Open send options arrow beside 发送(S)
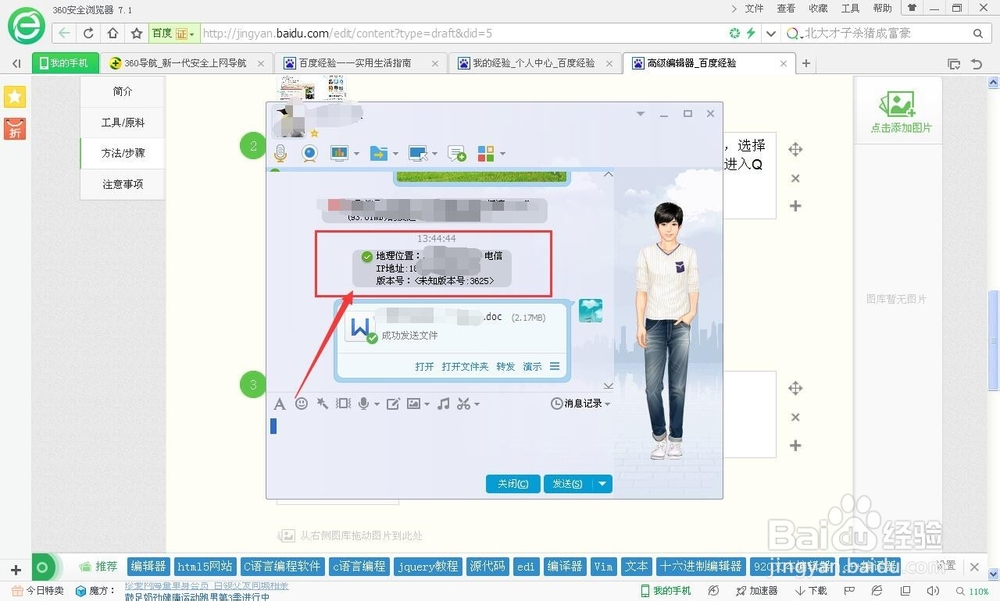Image resolution: width=1000 pixels, height=601 pixels. point(602,484)
